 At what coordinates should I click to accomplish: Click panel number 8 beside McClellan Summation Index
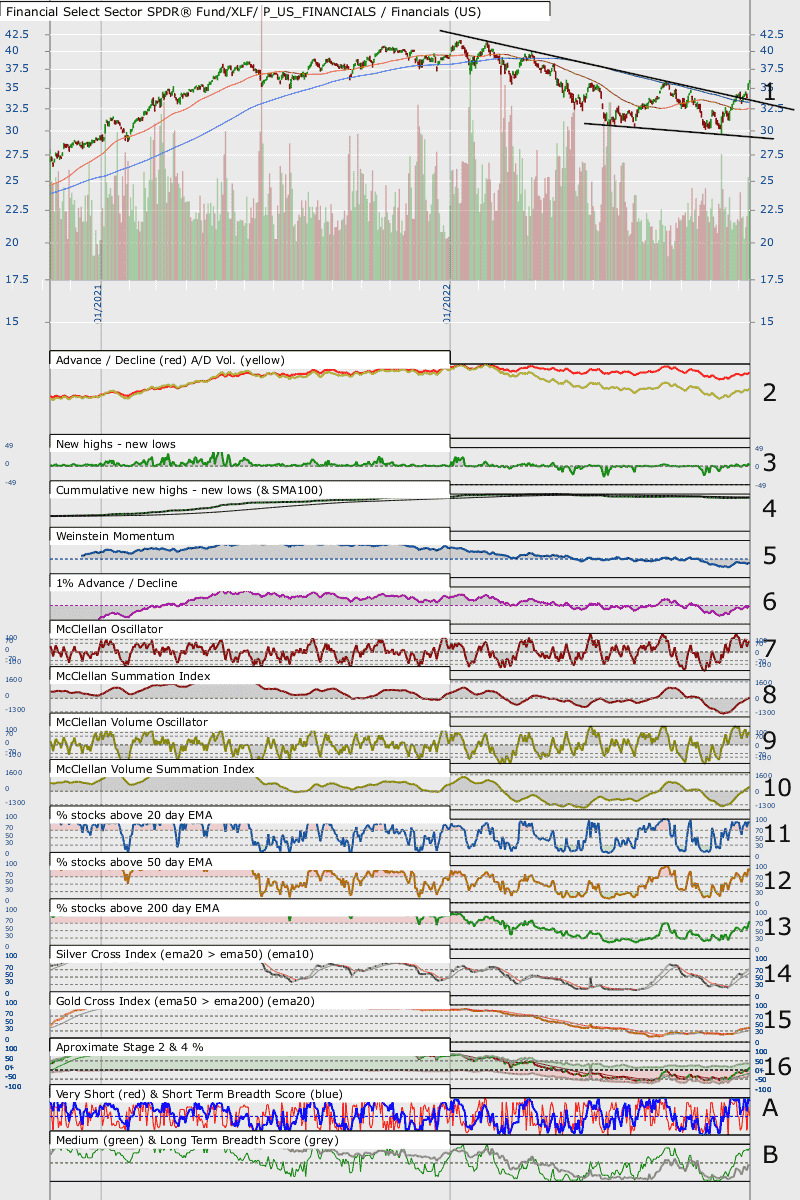pos(769,695)
